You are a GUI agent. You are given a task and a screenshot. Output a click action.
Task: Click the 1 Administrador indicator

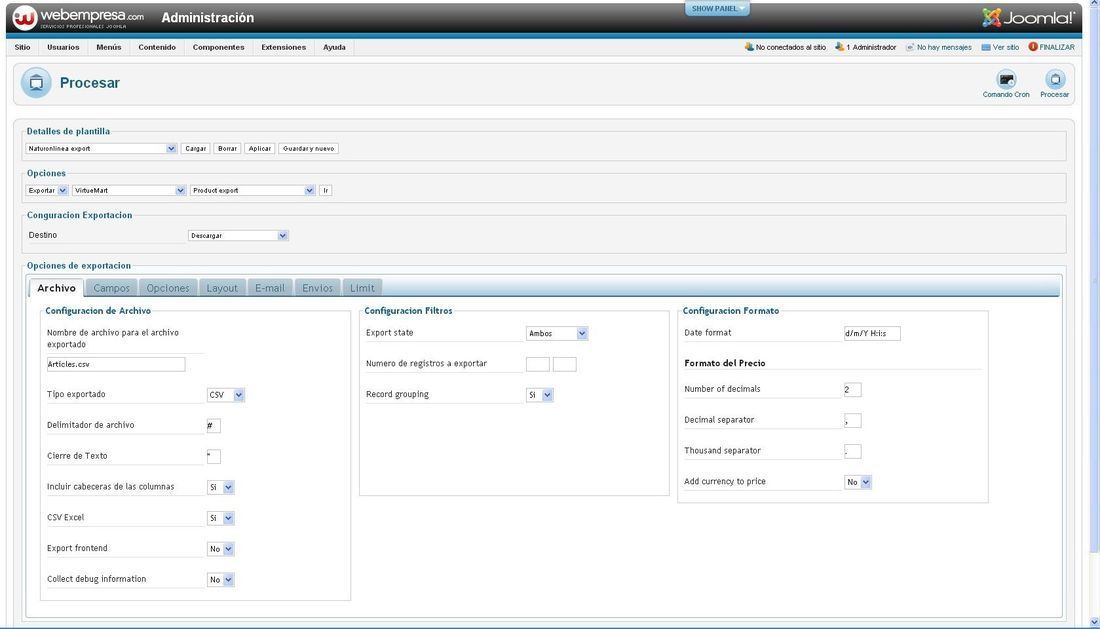pyautogui.click(x=866, y=47)
